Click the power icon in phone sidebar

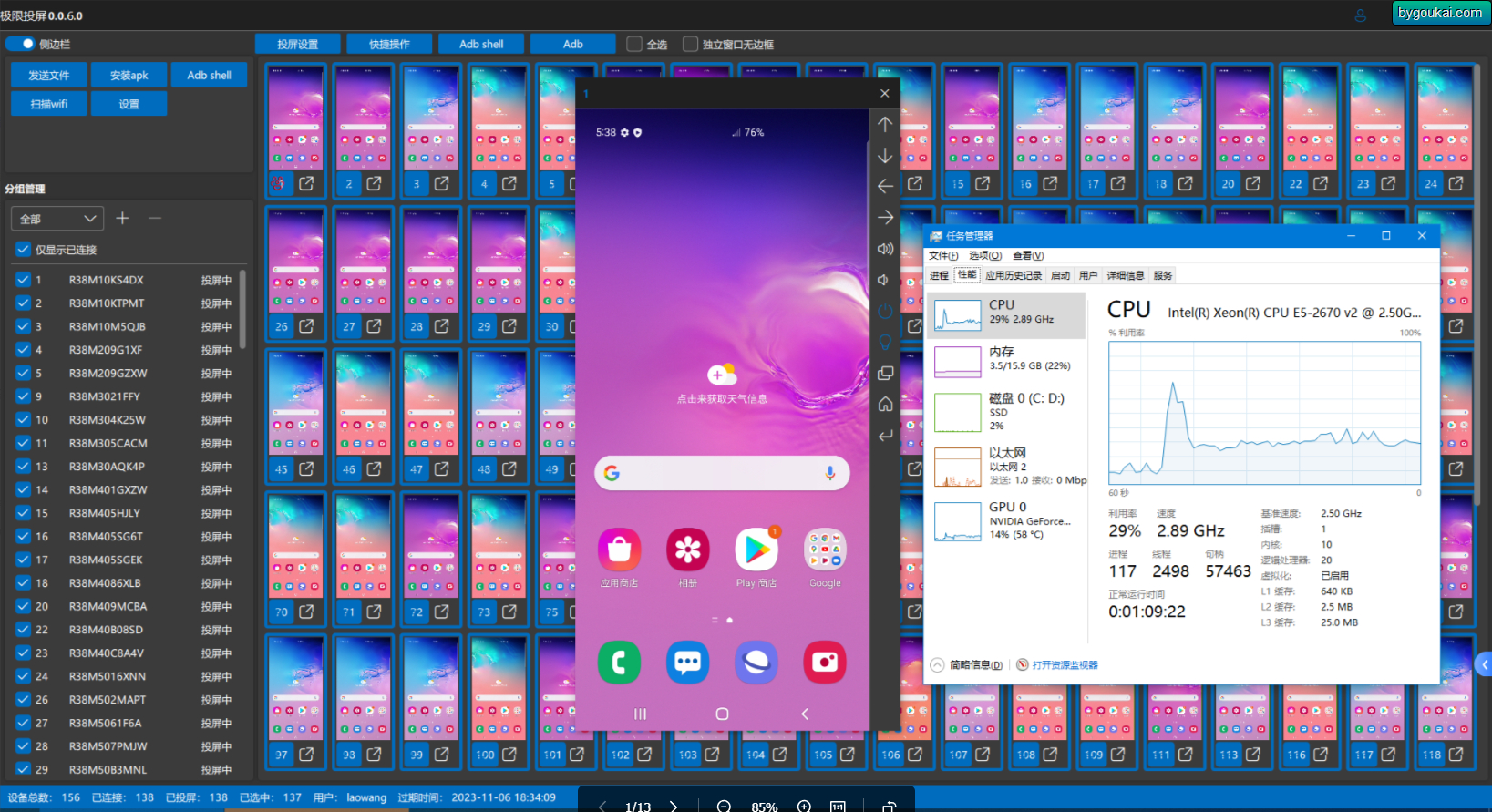point(885,312)
